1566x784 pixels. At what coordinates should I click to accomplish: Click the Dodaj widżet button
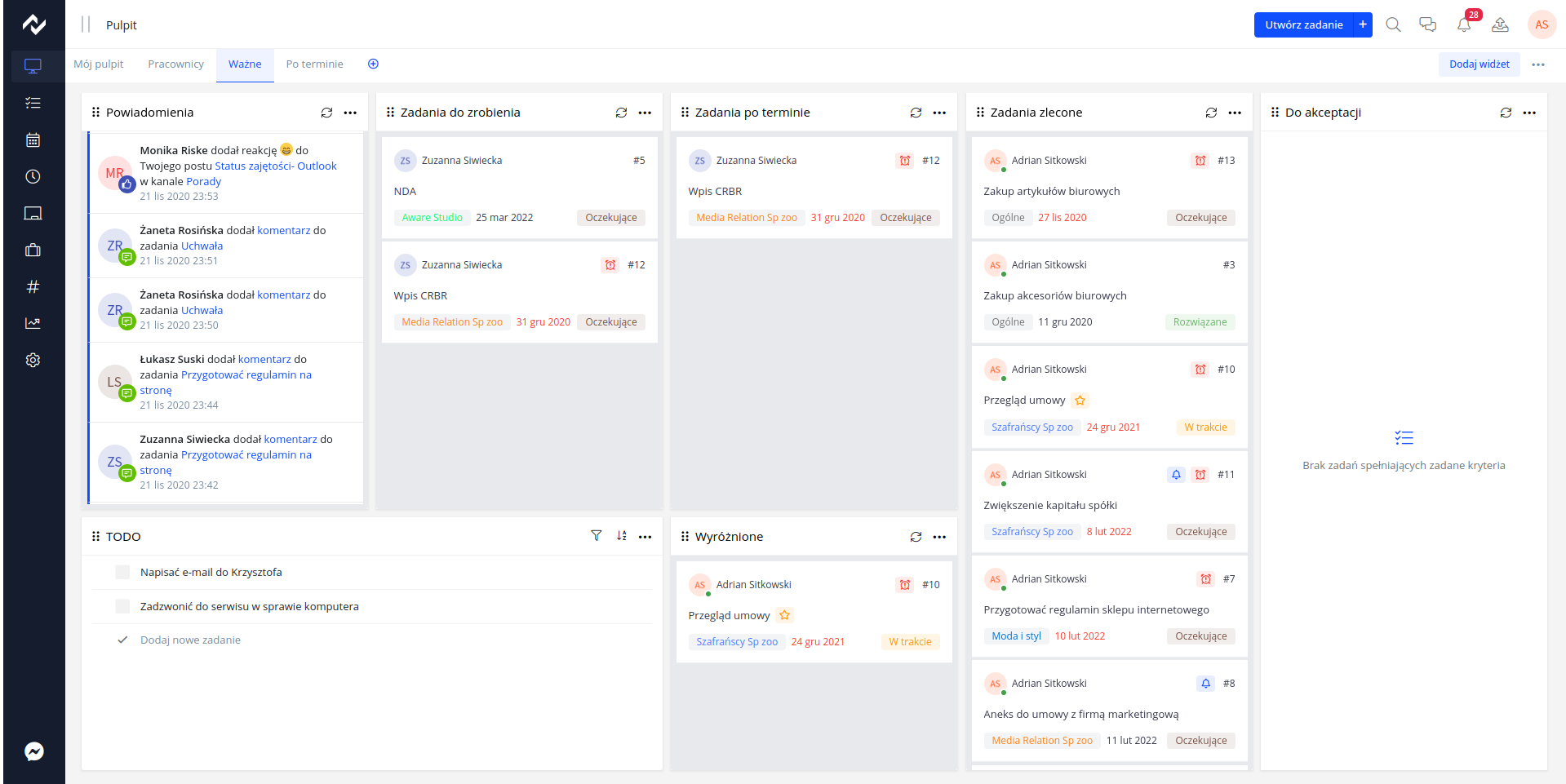pyautogui.click(x=1479, y=64)
